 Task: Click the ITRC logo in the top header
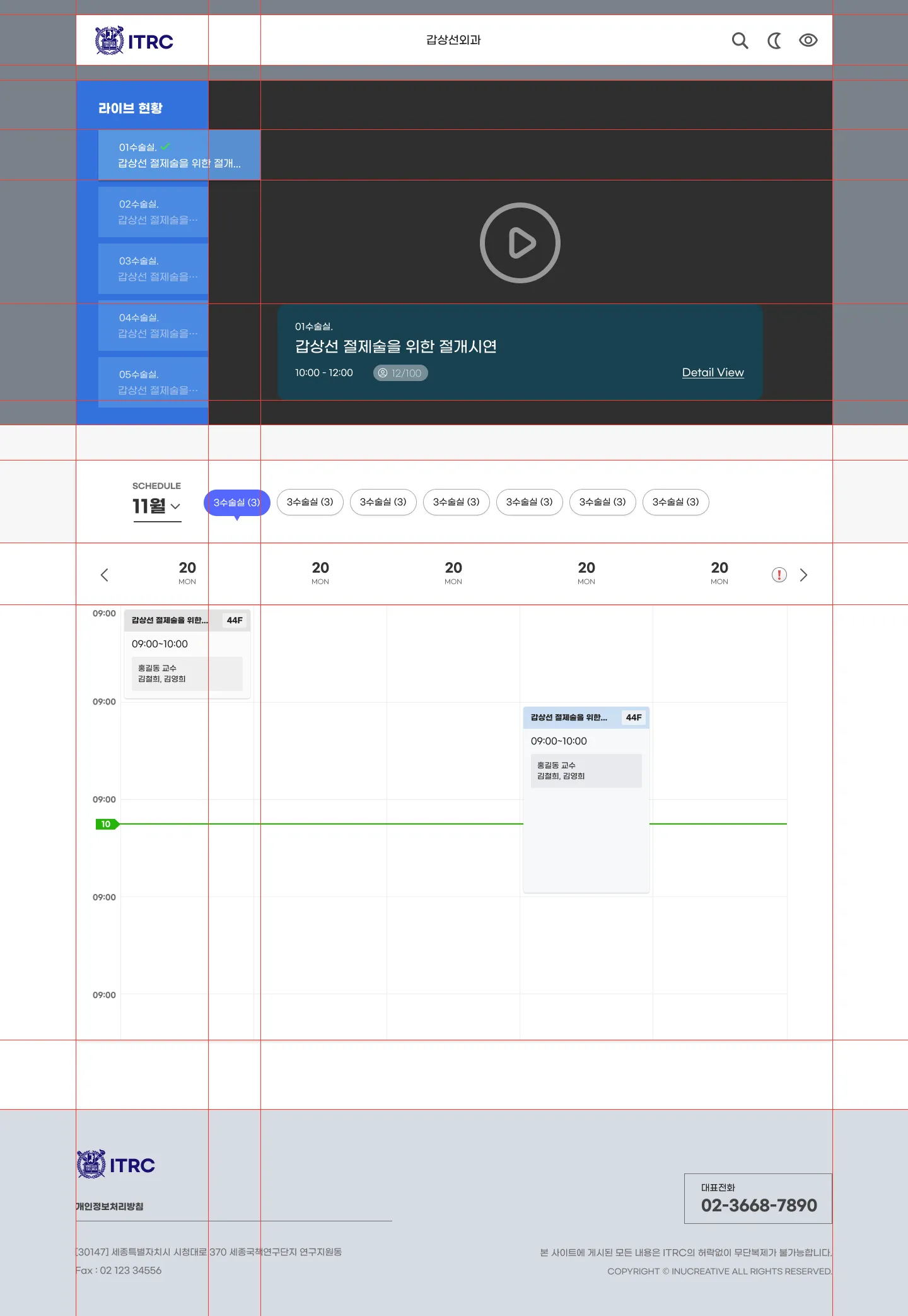click(134, 40)
